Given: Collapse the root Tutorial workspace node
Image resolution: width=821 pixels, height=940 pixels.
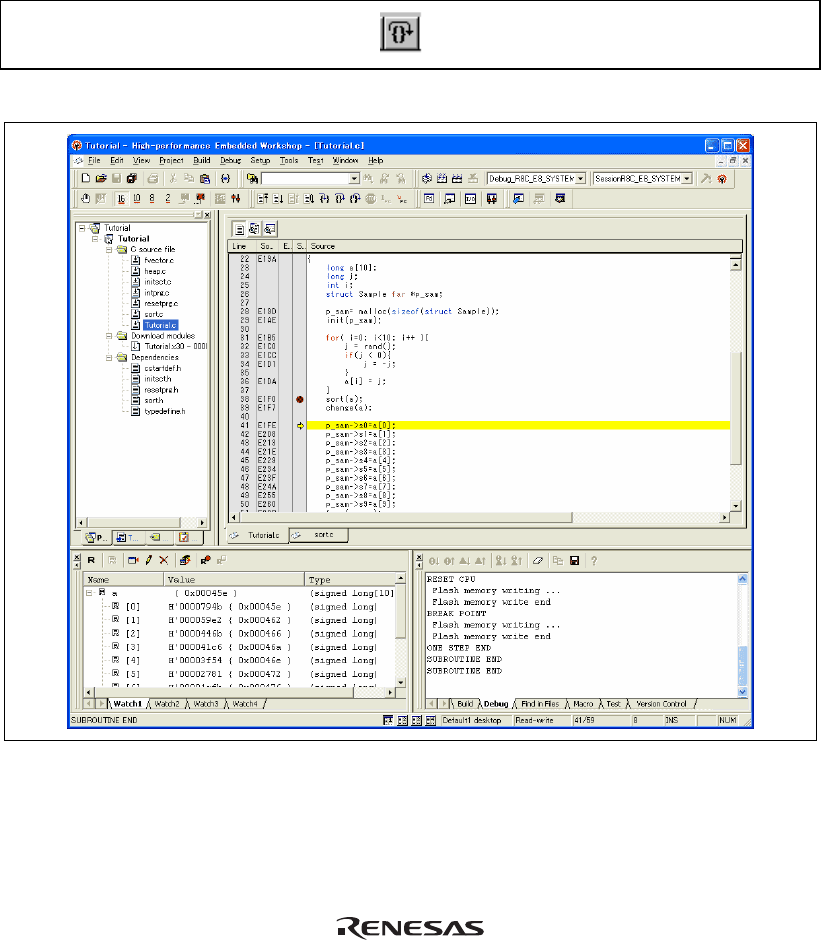Looking at the screenshot, I should pyautogui.click(x=82, y=228).
